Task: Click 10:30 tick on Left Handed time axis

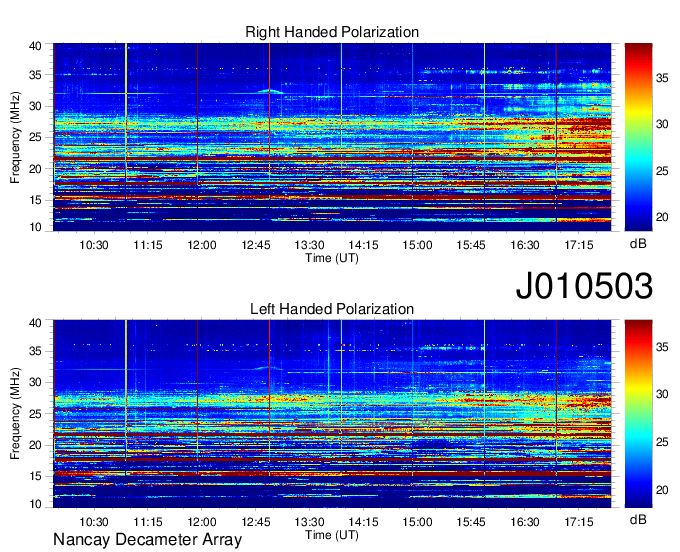Action: [x=94, y=522]
